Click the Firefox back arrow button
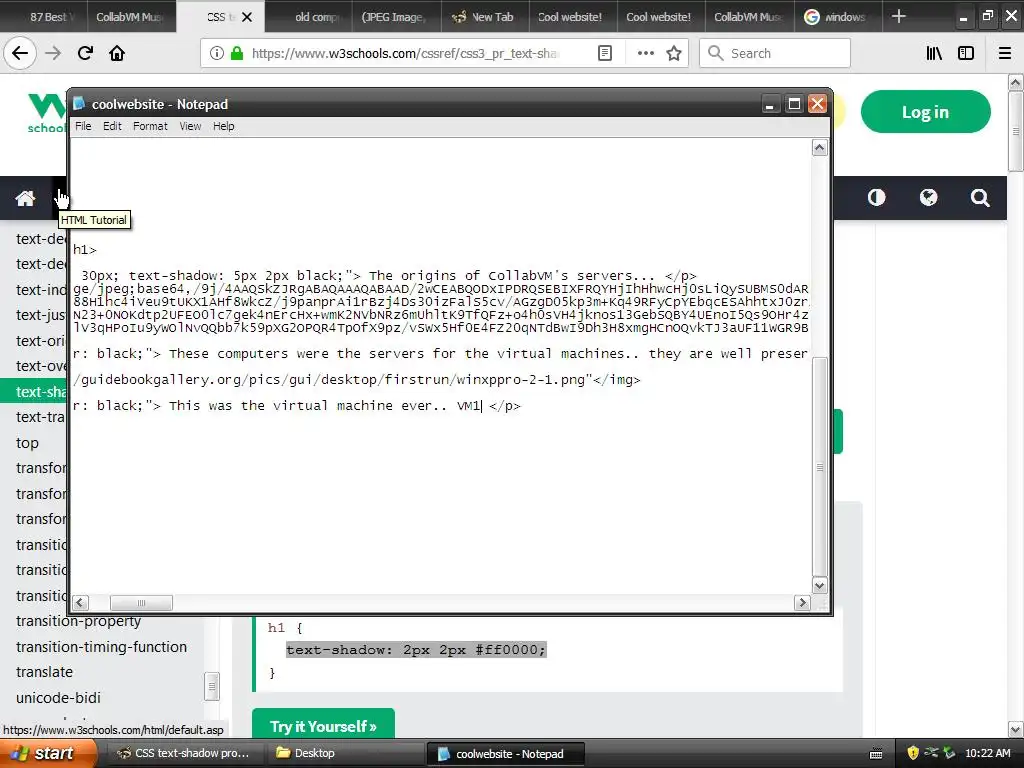1024x768 pixels. coord(20,53)
